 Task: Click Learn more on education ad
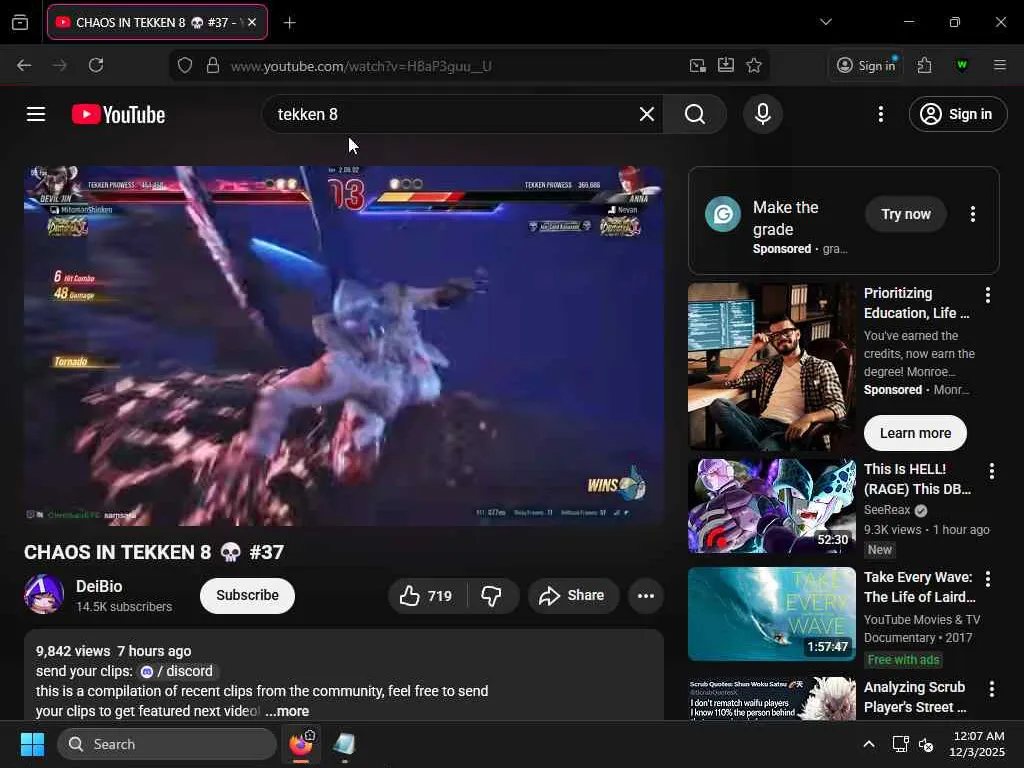(x=915, y=433)
